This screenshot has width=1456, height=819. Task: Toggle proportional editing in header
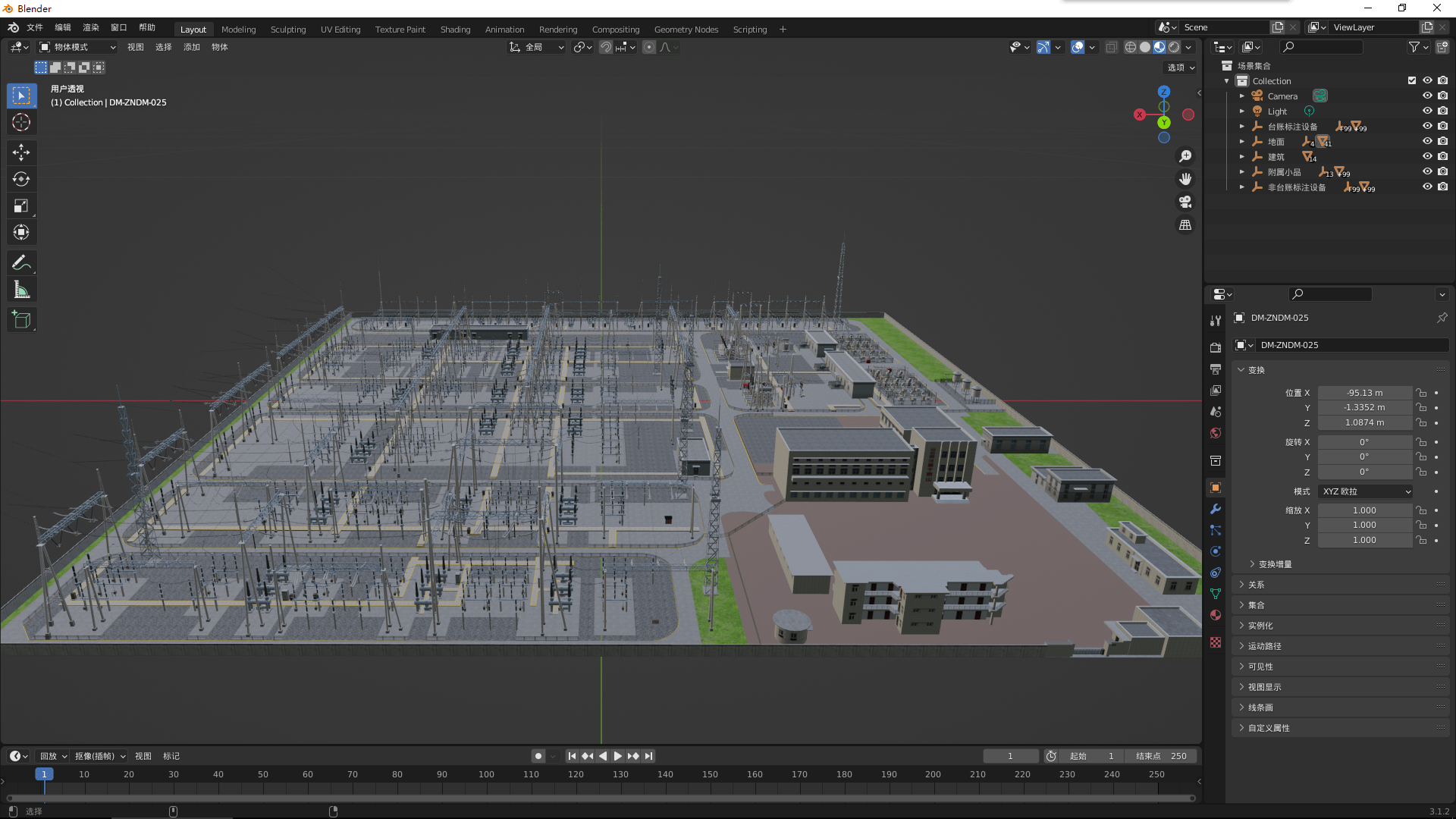click(x=649, y=47)
